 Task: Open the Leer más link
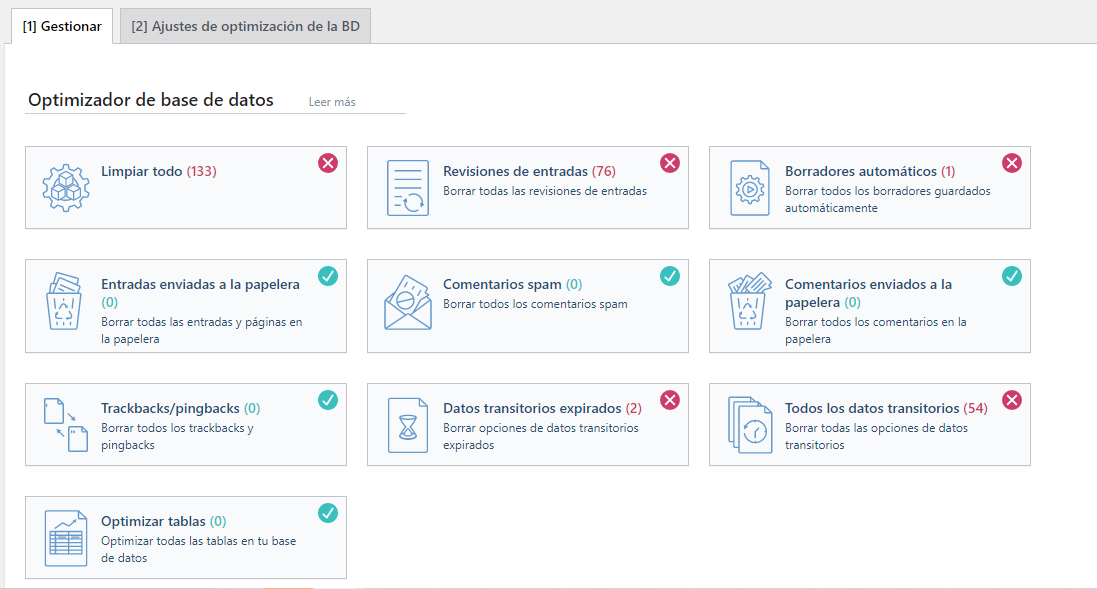(x=331, y=101)
